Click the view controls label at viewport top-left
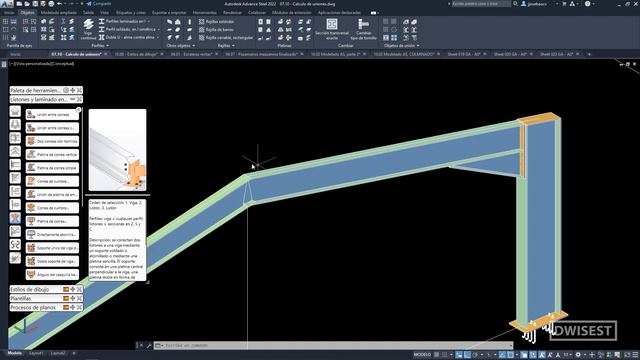The height and width of the screenshot is (360, 640). 42,64
